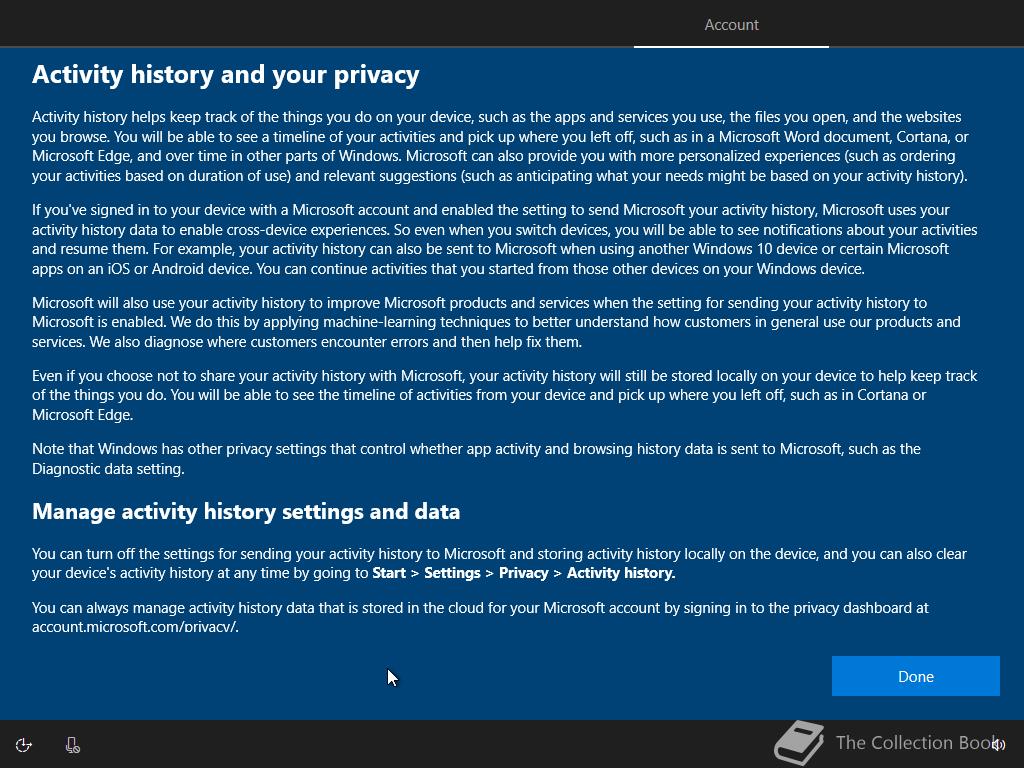Select the Account tab
Image resolution: width=1024 pixels, height=768 pixels.
point(731,25)
